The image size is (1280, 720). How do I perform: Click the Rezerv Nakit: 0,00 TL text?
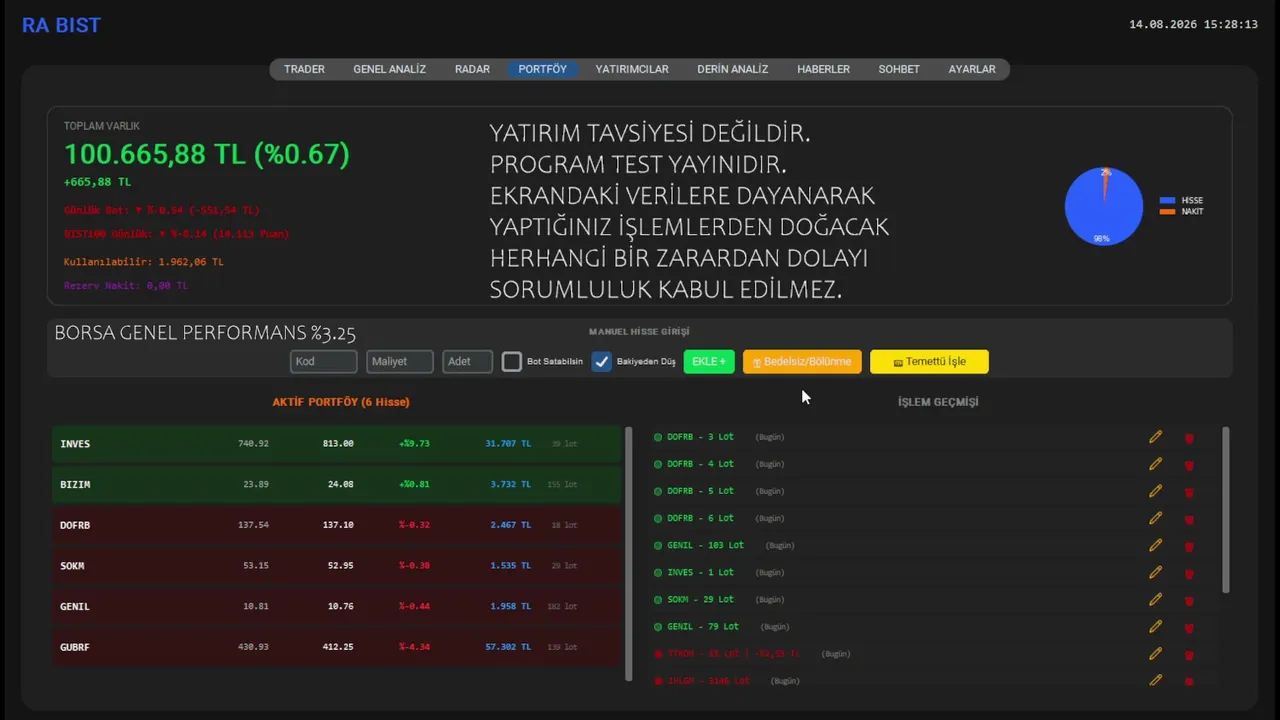coord(125,286)
